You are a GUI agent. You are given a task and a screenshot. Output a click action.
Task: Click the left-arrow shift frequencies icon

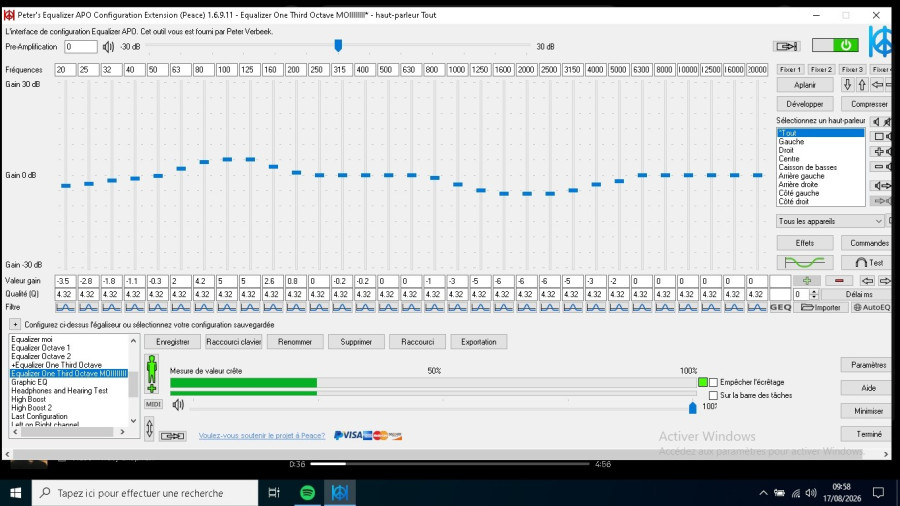(x=877, y=85)
